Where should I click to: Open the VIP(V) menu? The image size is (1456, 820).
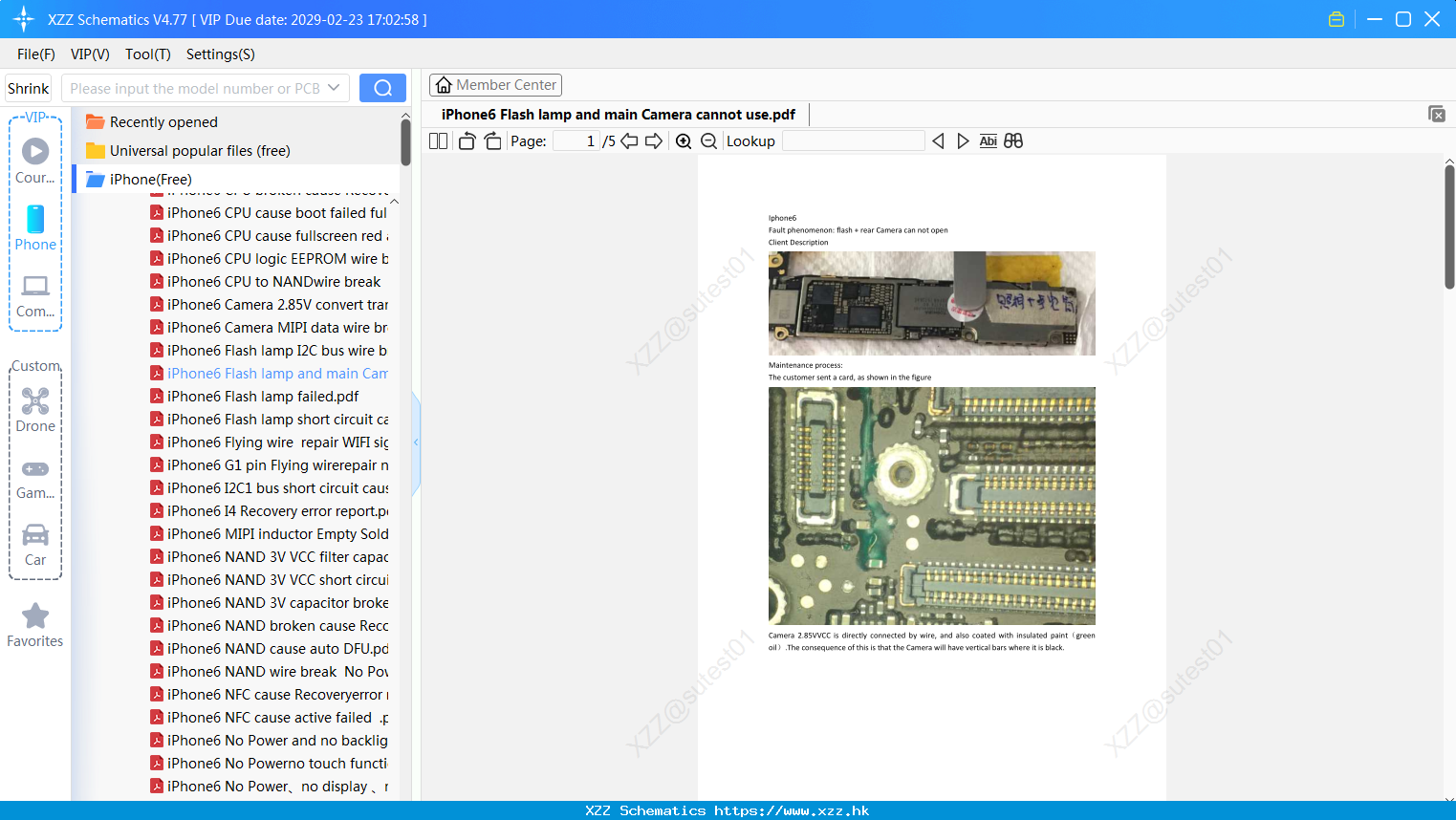(x=90, y=54)
